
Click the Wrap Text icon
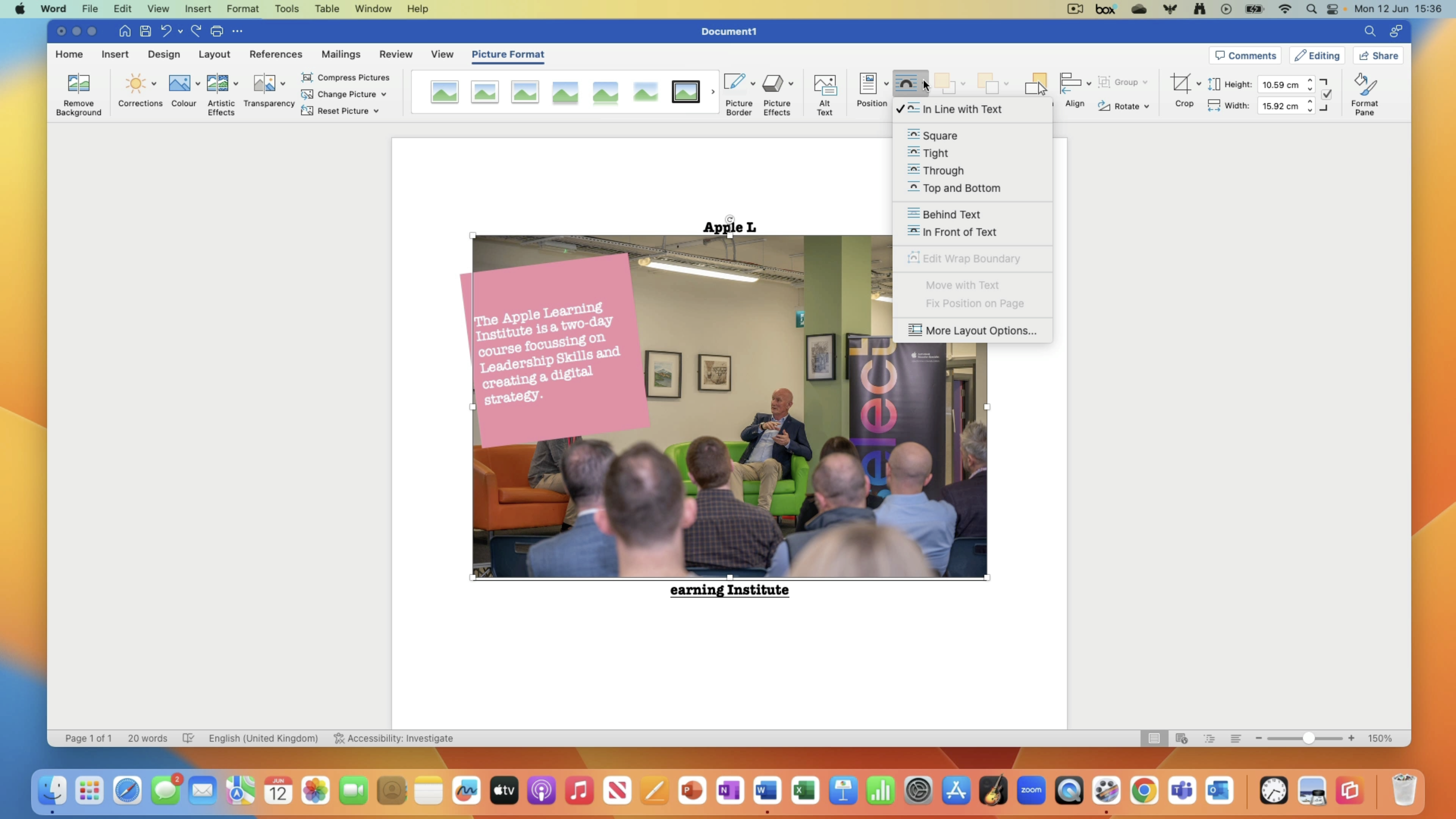[x=906, y=84]
